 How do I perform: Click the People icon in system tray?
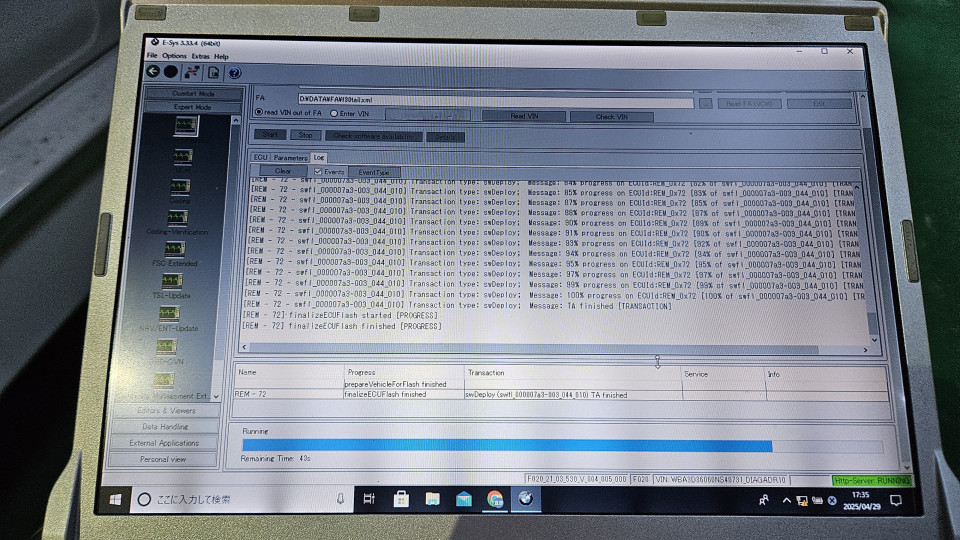click(x=763, y=500)
